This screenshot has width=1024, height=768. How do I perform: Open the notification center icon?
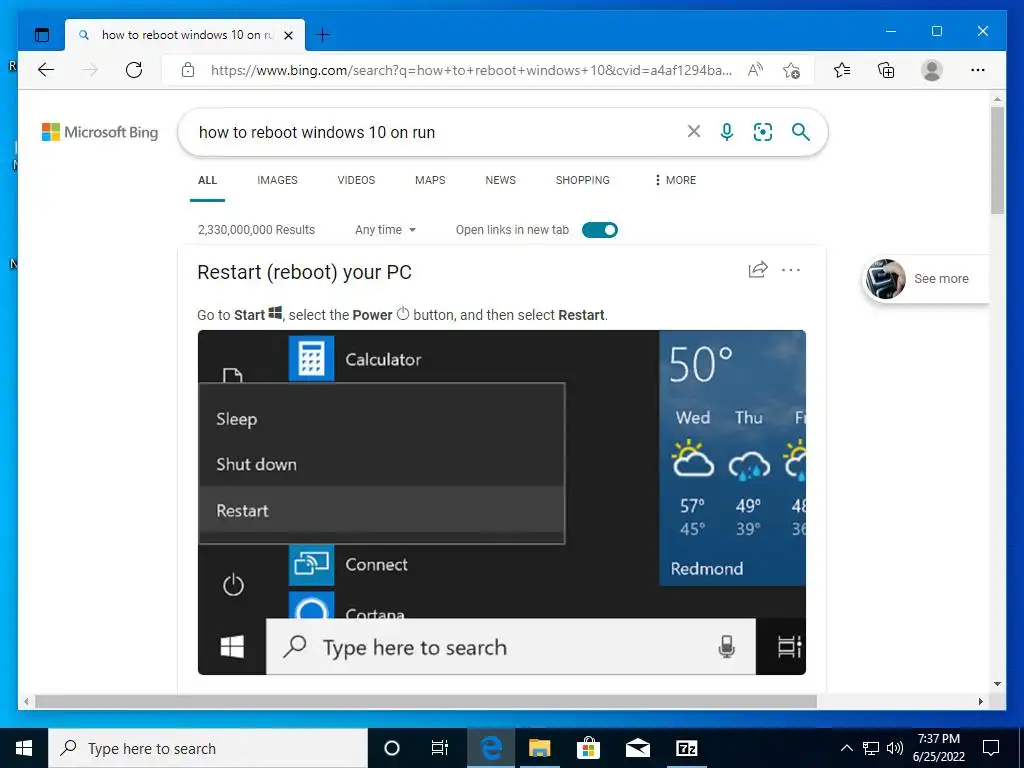991,748
